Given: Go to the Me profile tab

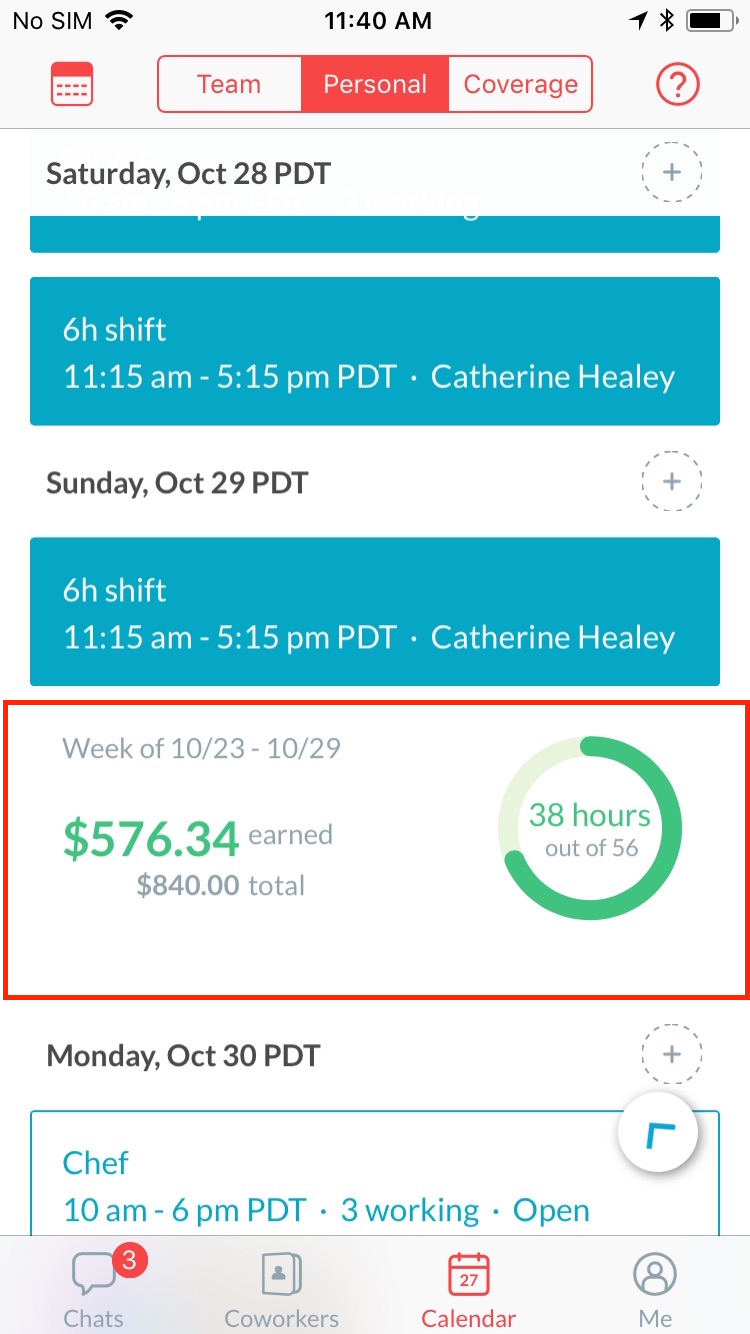Looking at the screenshot, I should [656, 1290].
